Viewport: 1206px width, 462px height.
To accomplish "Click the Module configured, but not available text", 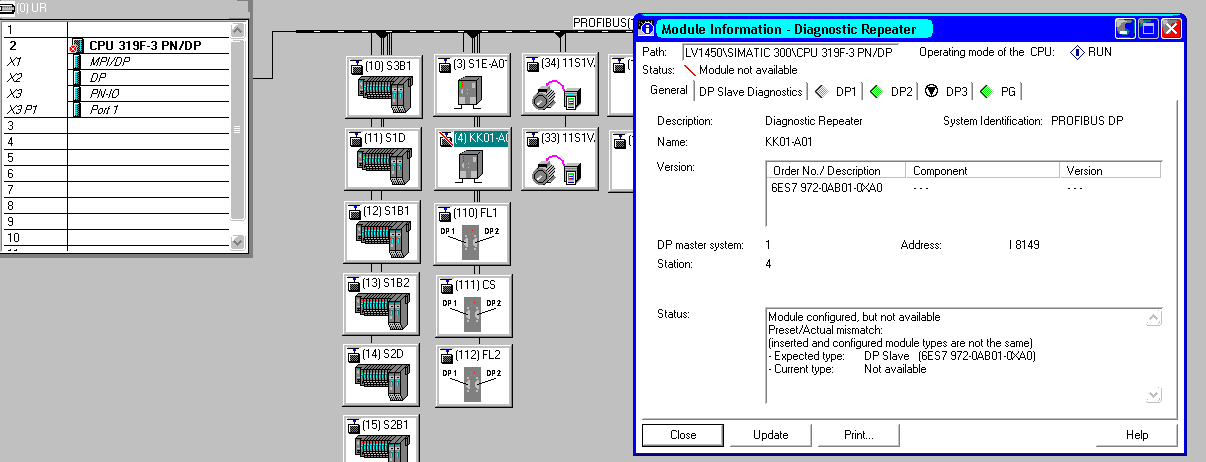I will (854, 317).
